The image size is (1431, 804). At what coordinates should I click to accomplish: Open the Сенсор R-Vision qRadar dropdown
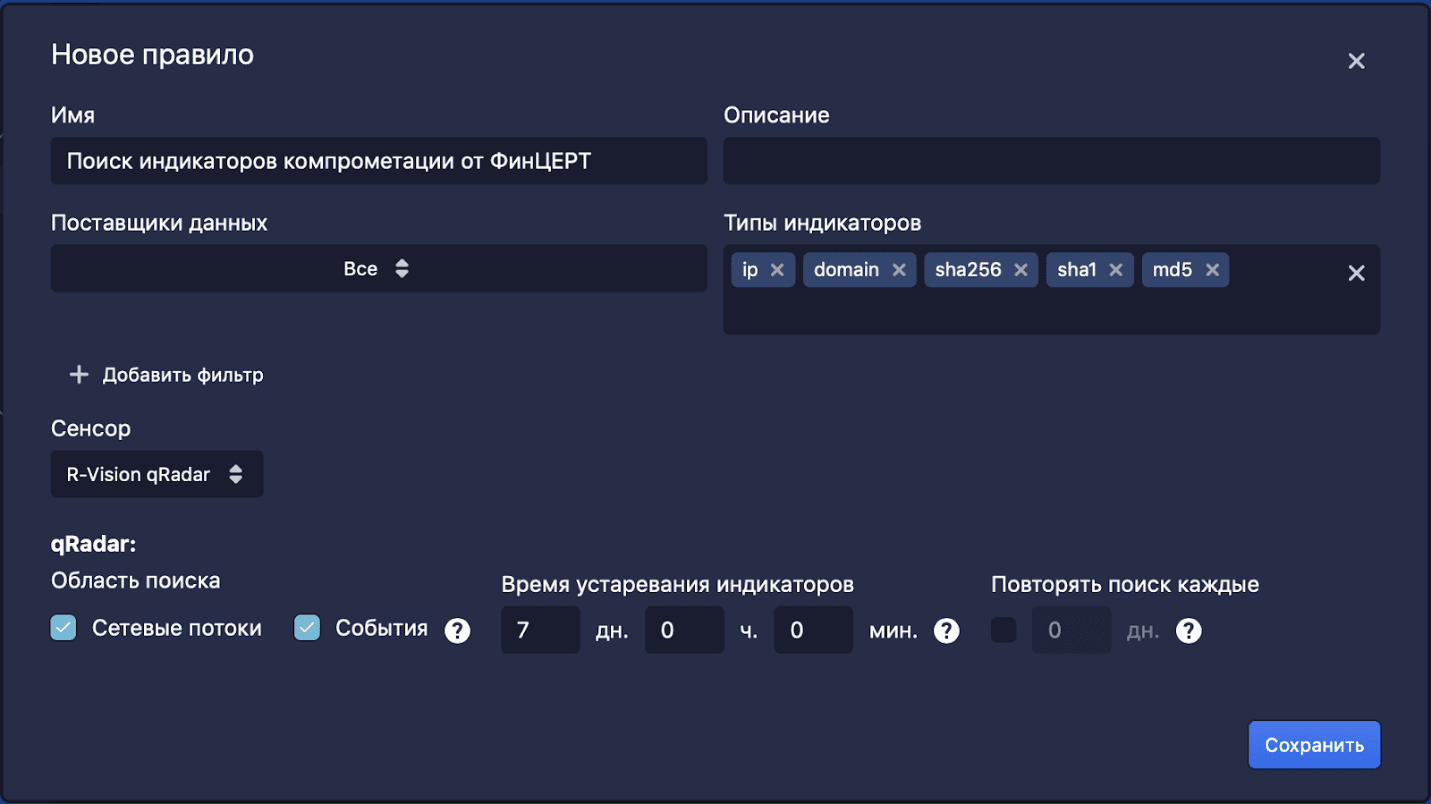pyautogui.click(x=157, y=474)
